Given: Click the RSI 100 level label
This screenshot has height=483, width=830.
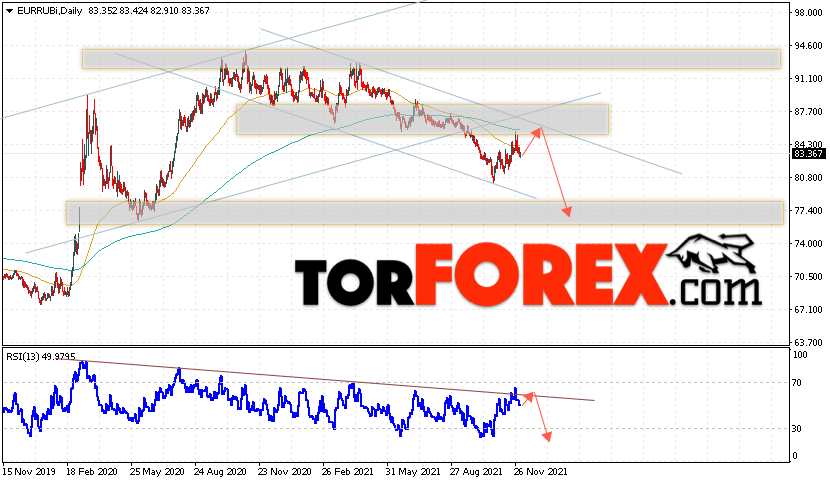Looking at the screenshot, I should click(x=800, y=355).
